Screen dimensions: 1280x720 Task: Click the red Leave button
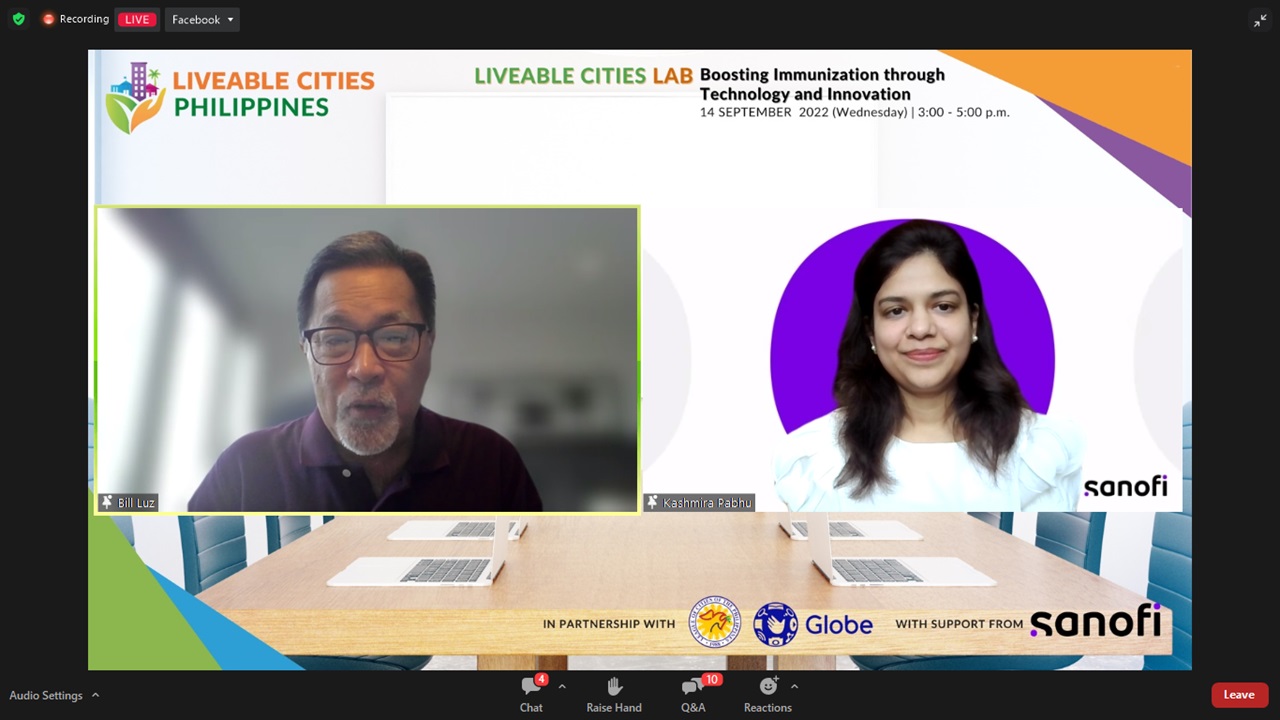coord(1239,695)
